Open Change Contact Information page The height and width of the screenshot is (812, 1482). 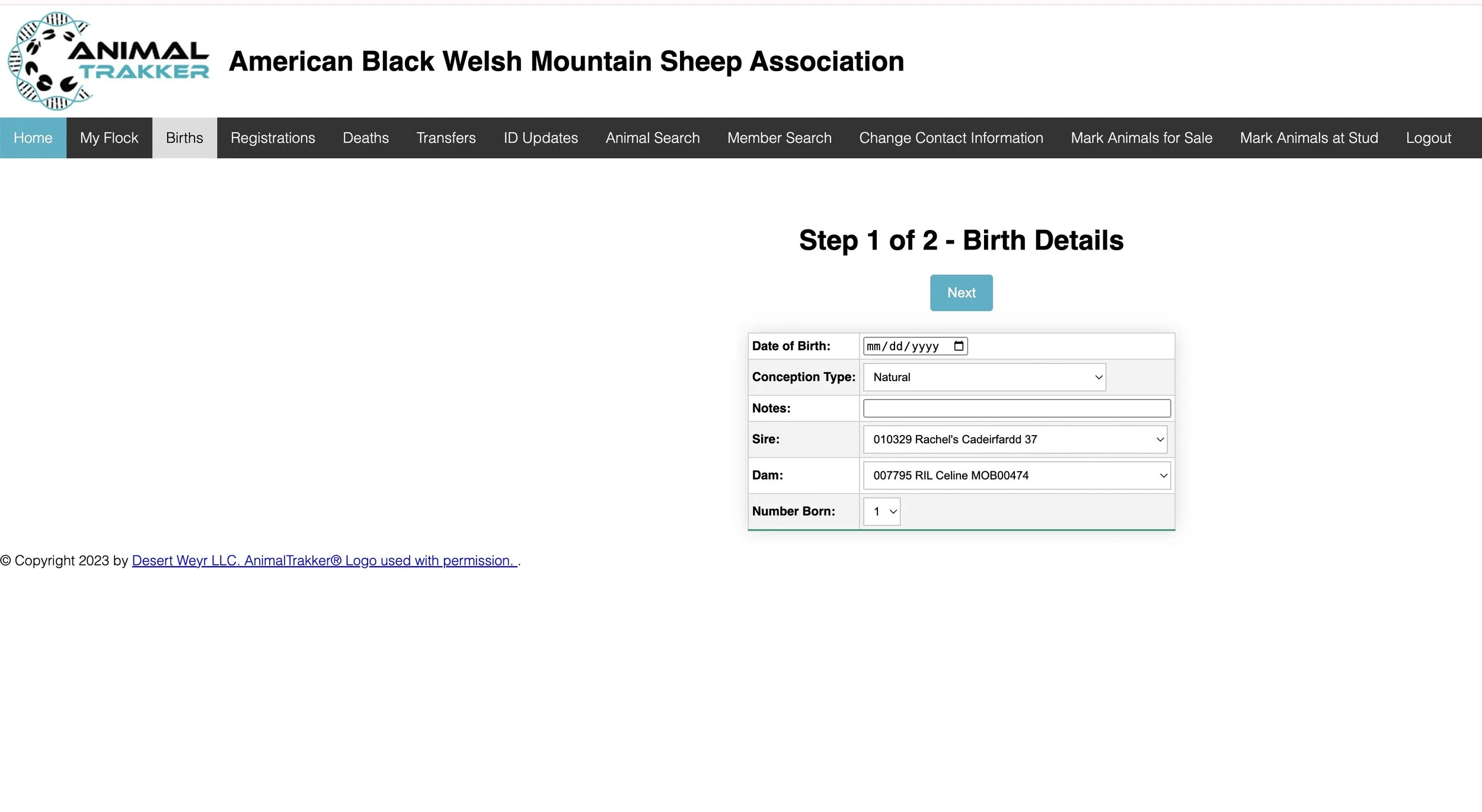point(951,138)
